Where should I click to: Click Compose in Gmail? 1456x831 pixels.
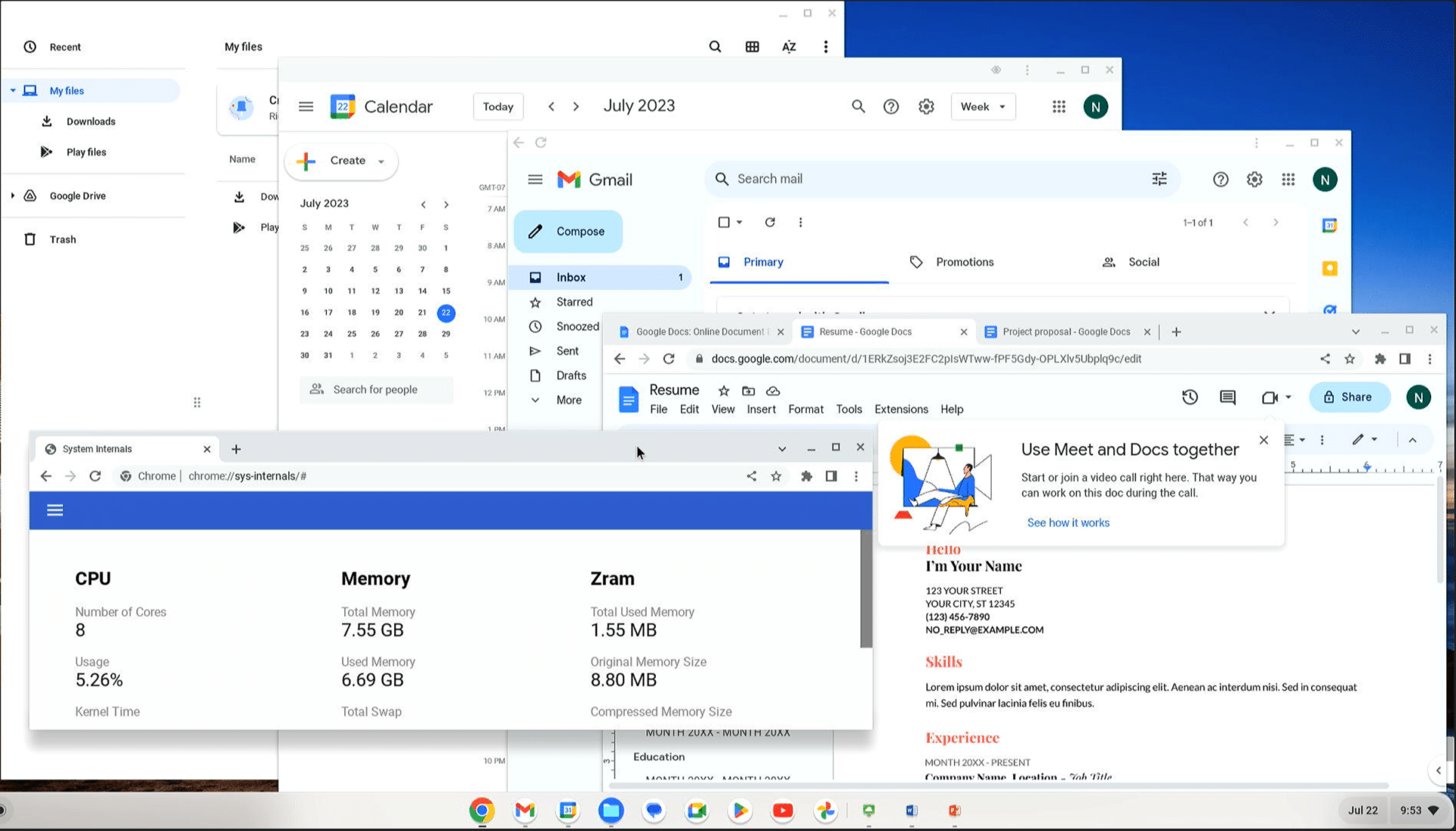pos(568,231)
